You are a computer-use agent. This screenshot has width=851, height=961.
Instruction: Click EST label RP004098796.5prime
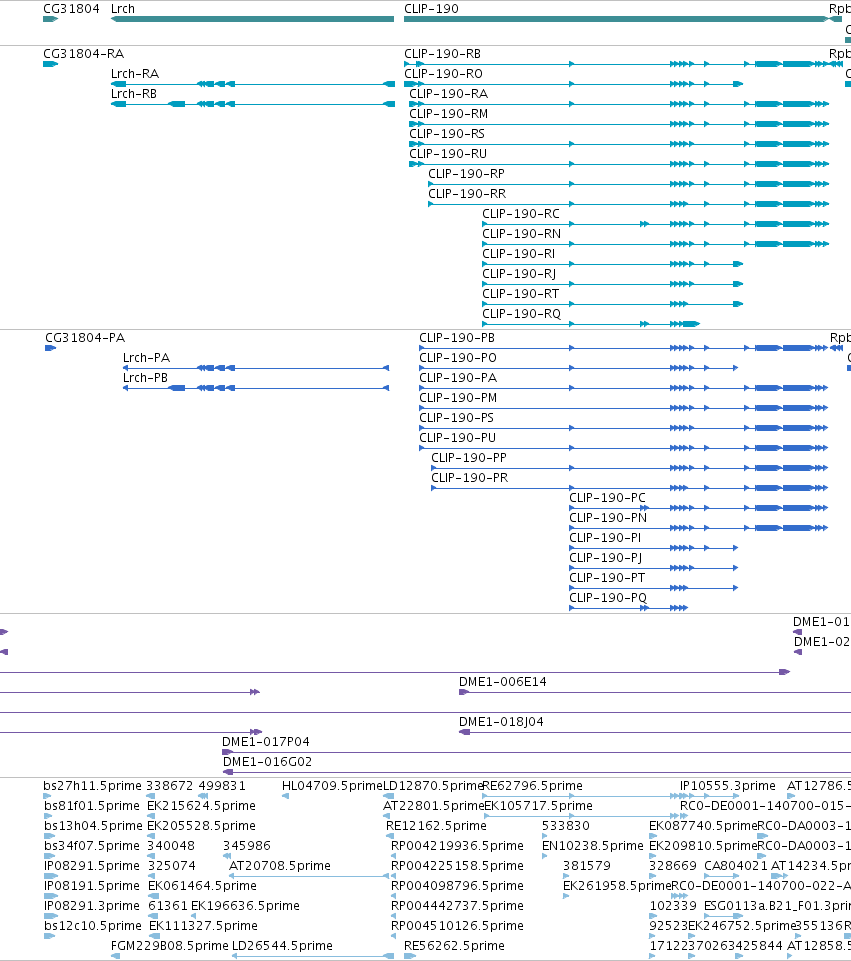coord(458,886)
